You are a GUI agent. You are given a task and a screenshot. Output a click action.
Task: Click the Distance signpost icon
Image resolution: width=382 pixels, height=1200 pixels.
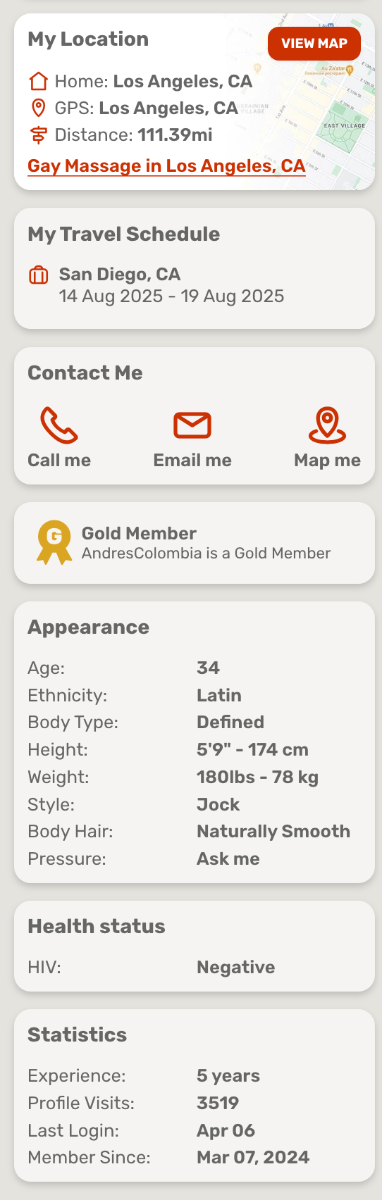[38, 134]
